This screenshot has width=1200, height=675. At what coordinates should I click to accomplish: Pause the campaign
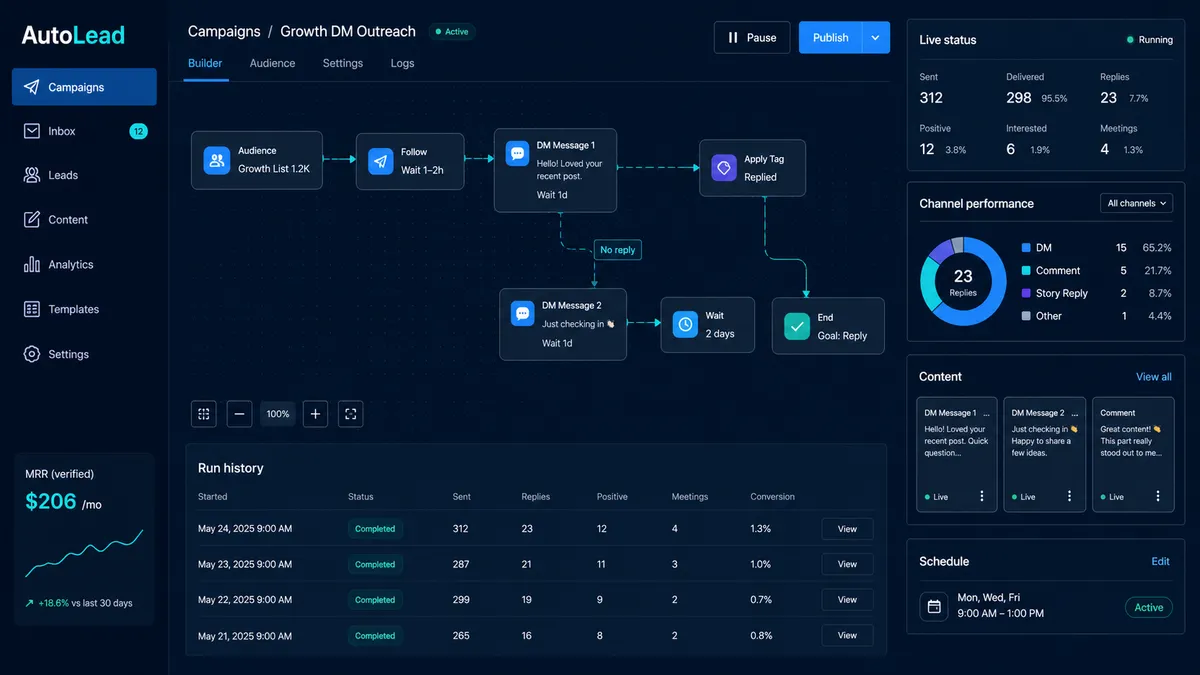point(752,38)
